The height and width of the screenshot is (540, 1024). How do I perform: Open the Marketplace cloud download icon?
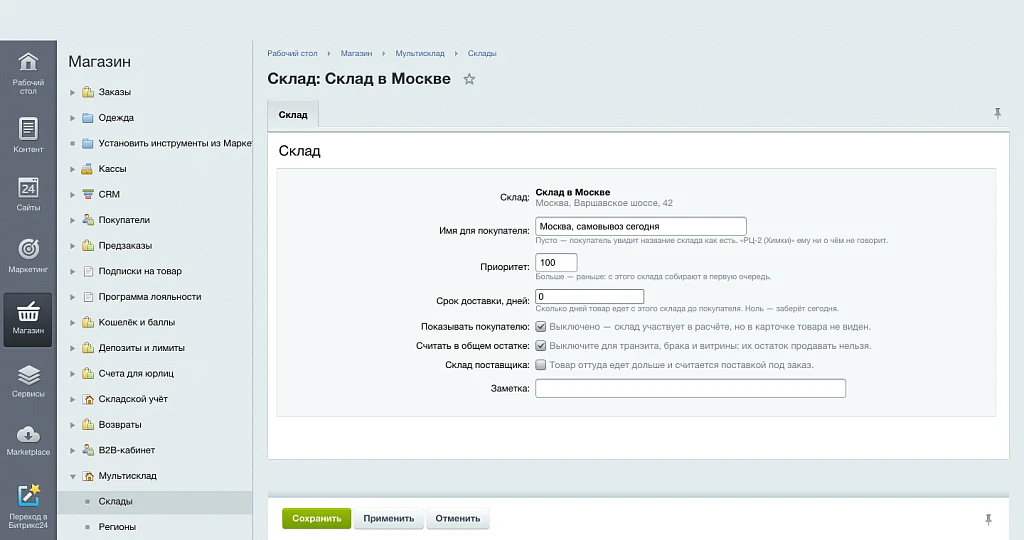click(x=28, y=434)
